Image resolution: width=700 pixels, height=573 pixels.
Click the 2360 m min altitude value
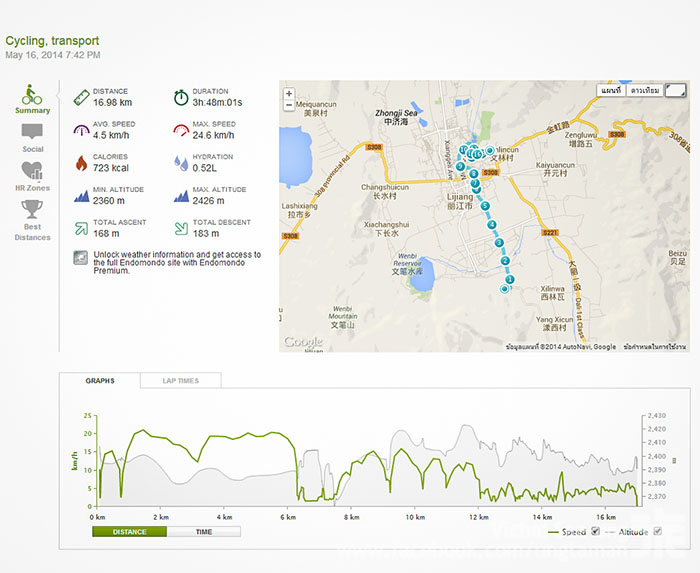pos(108,201)
